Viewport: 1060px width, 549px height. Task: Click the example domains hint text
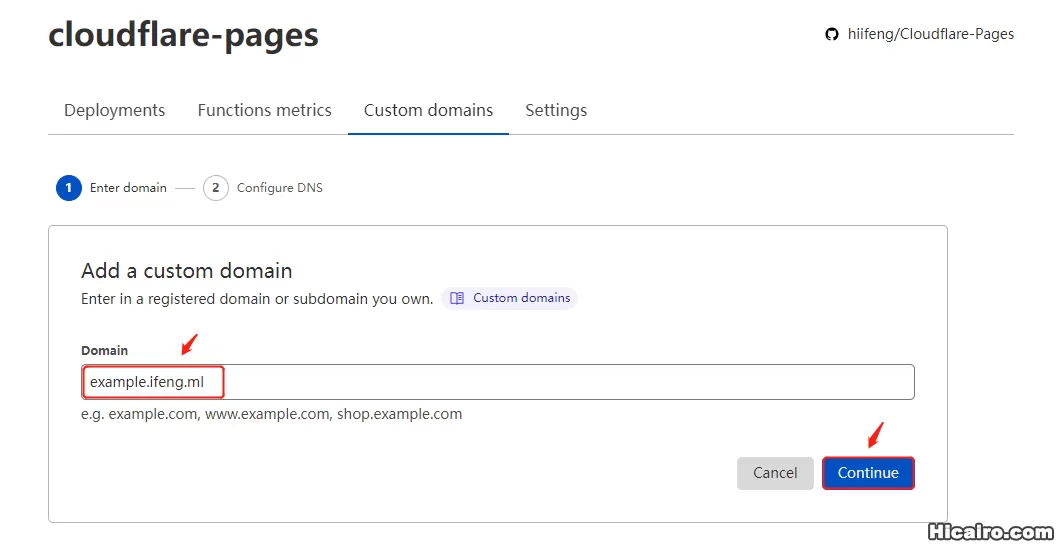point(271,414)
